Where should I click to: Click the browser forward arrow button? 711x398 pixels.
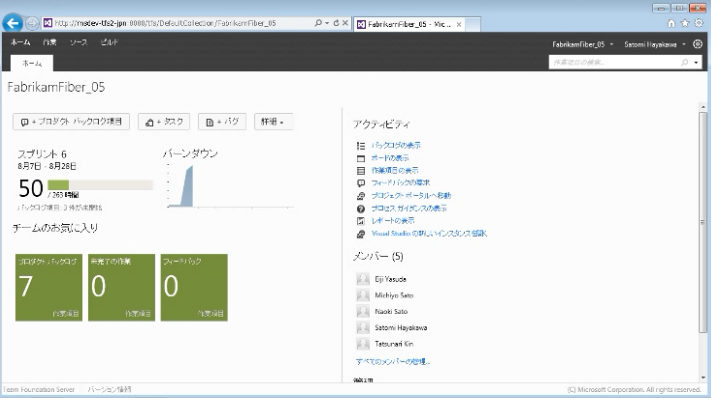pos(32,23)
